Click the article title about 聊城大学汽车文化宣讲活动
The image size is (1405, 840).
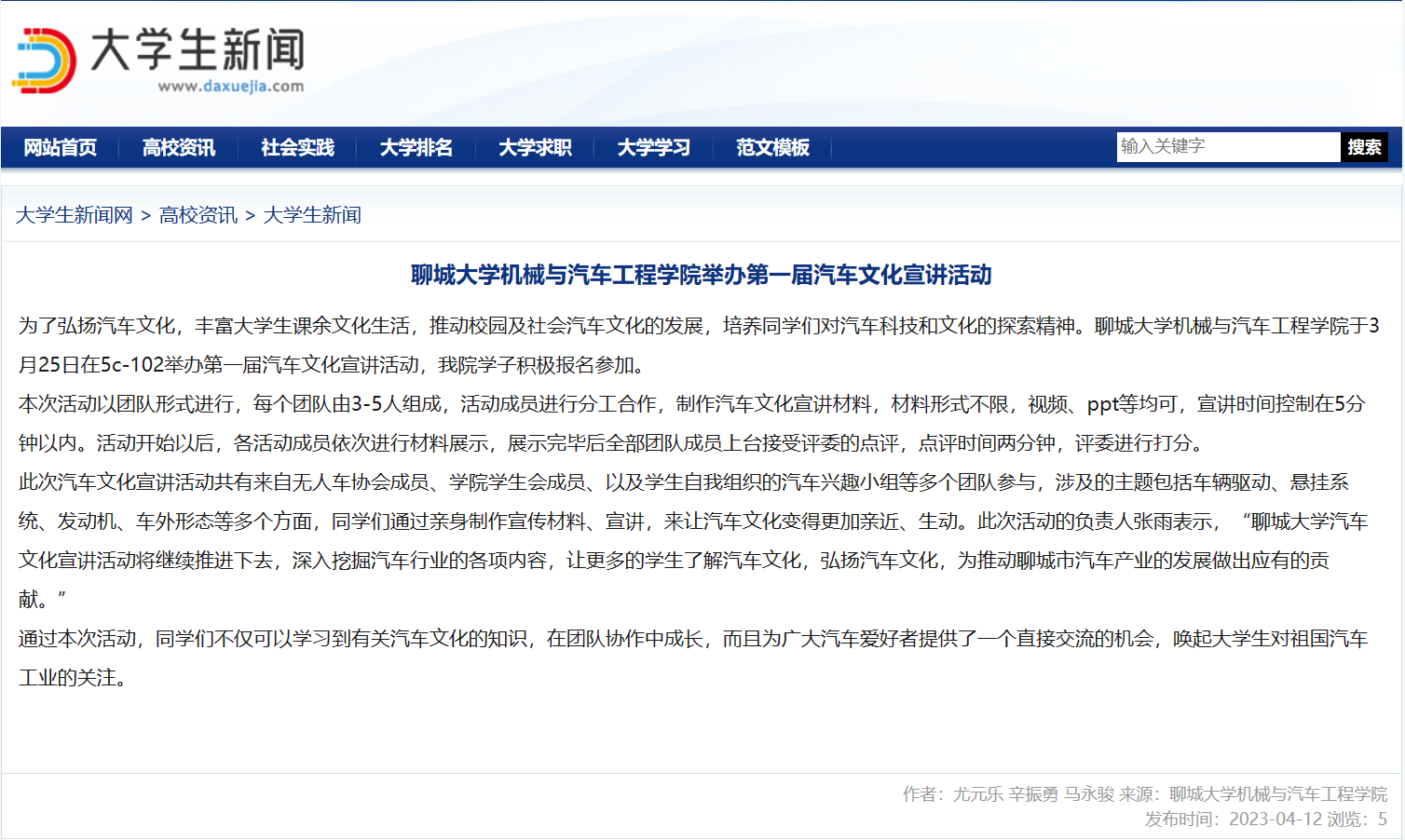pos(702,275)
